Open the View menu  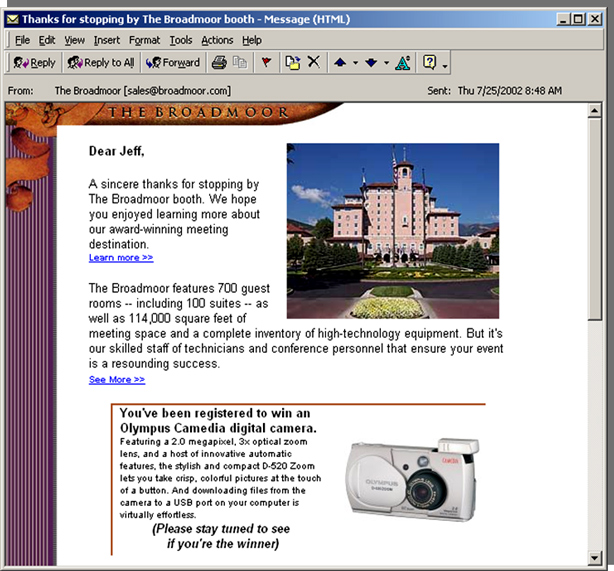click(74, 40)
